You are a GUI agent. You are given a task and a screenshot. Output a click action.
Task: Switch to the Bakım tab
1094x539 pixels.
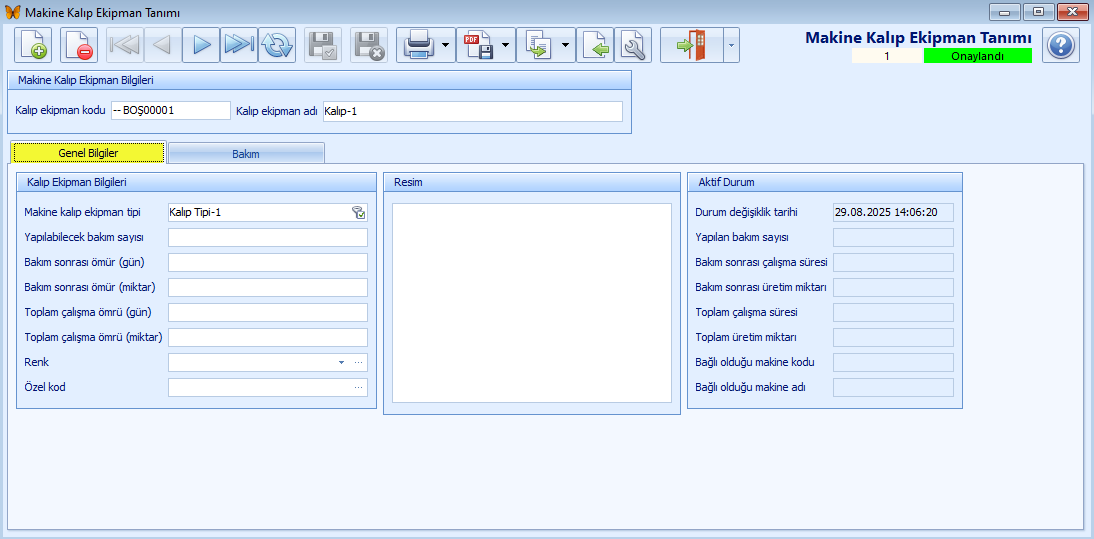point(246,154)
